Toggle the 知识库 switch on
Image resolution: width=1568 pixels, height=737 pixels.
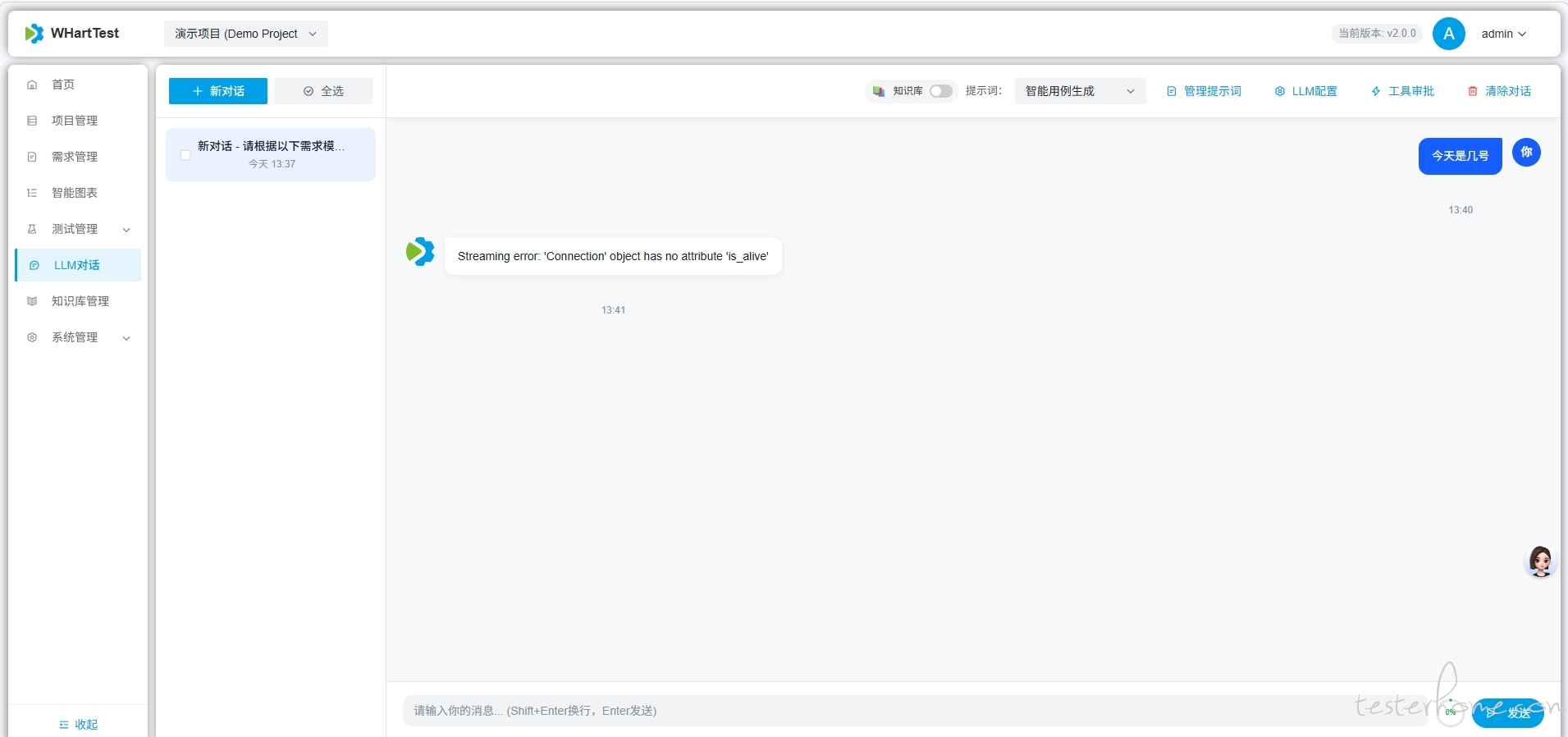coord(940,91)
